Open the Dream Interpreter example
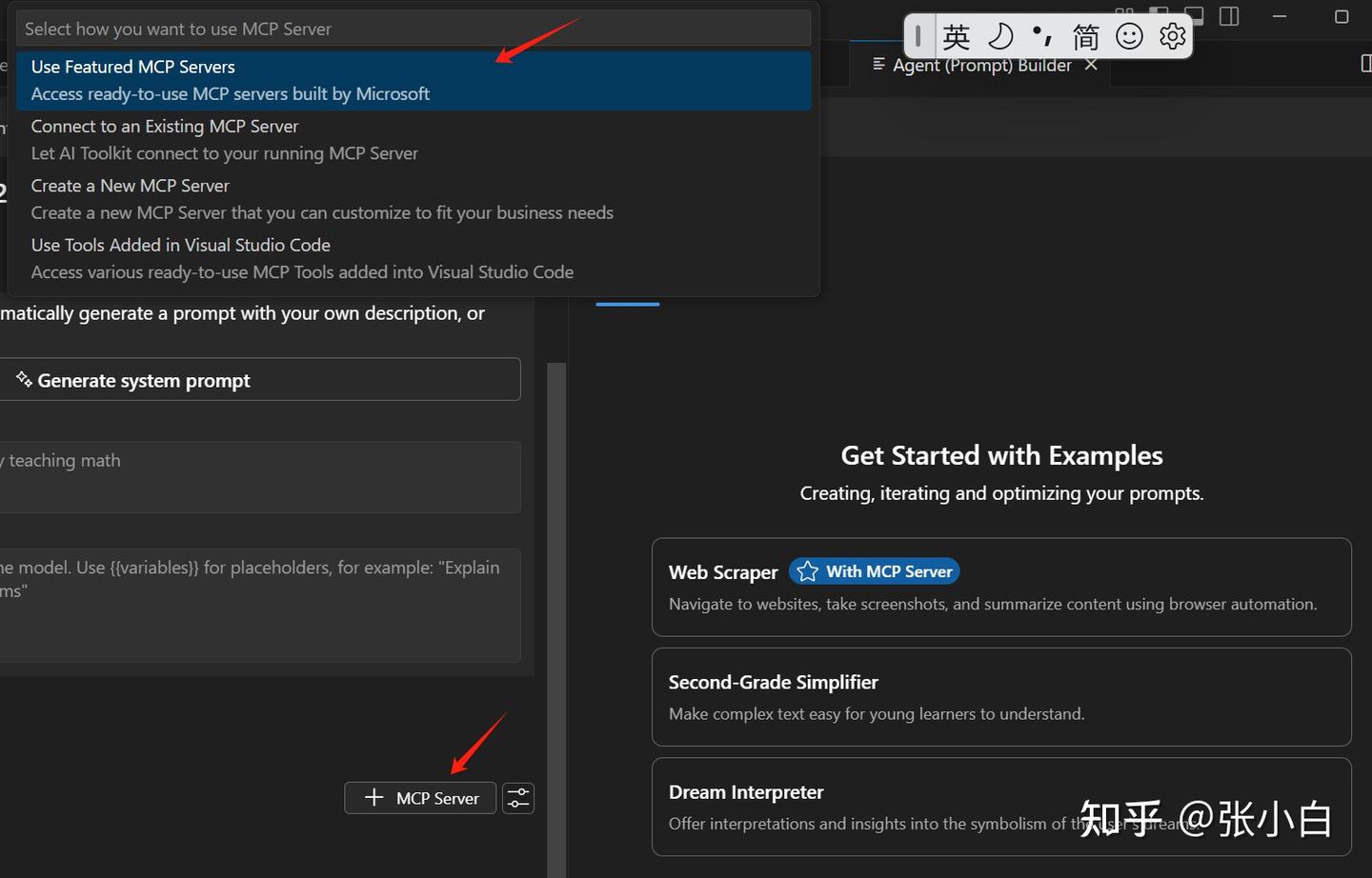The image size is (1372, 878). (1001, 807)
